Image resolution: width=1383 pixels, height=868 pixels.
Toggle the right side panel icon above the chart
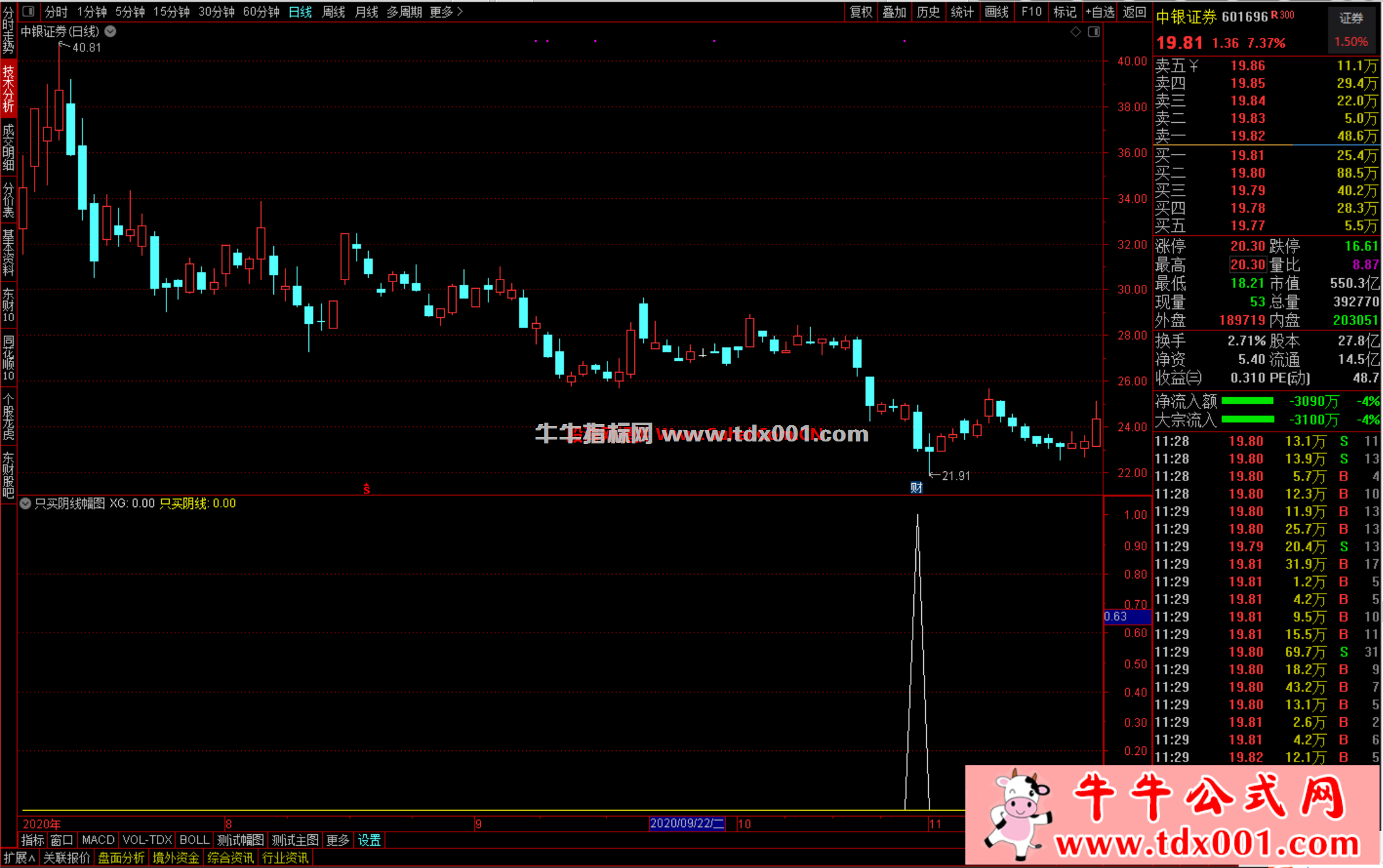point(1094,32)
